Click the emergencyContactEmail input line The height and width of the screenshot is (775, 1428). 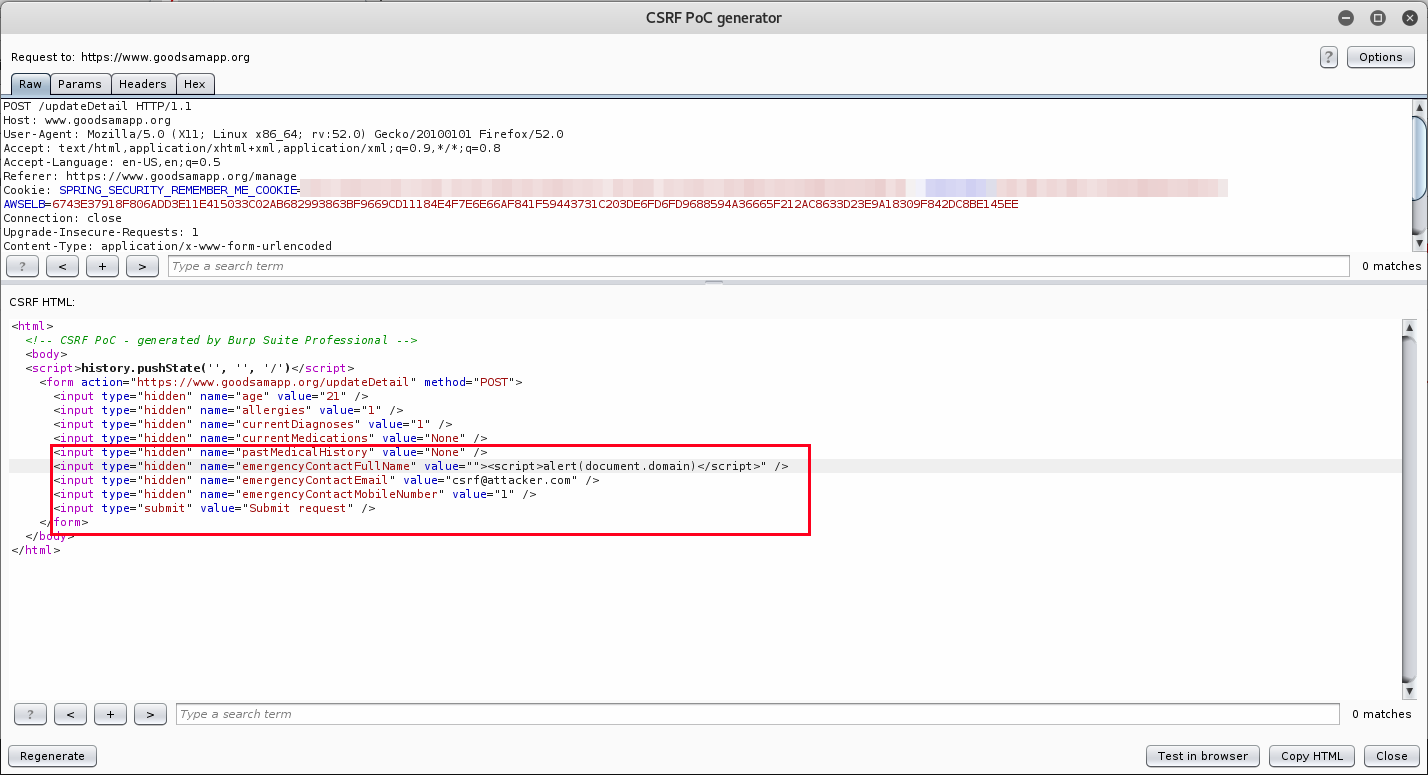pos(327,480)
